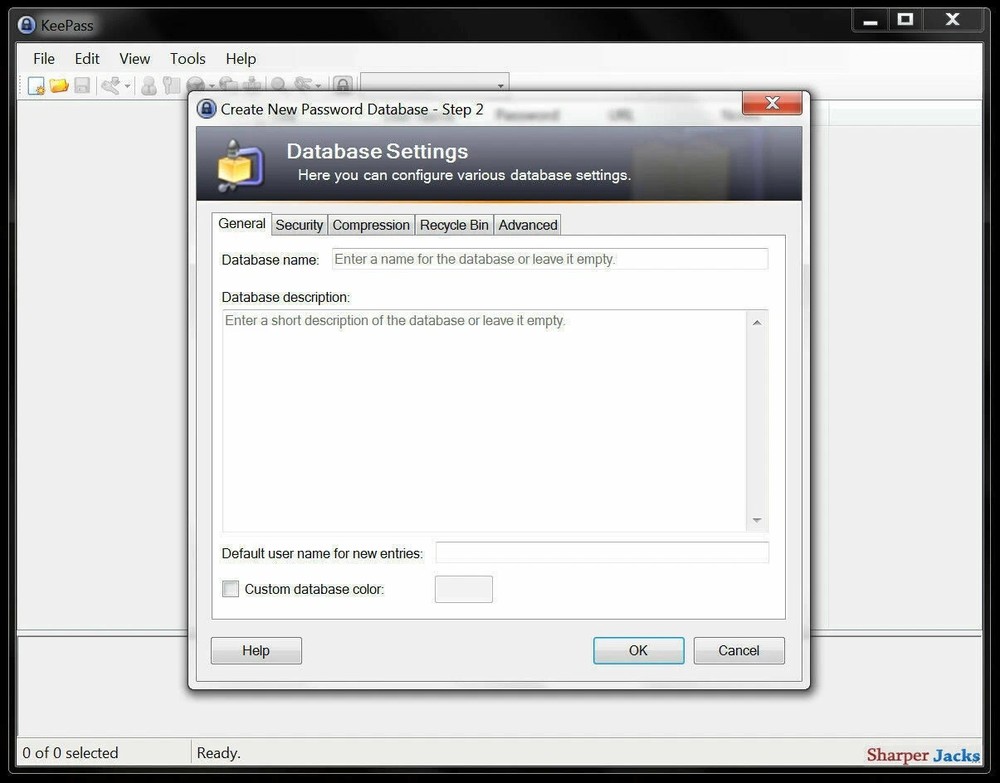Expand the quick search combo box dropdown
Screen dimensions: 1000x783
[500, 84]
